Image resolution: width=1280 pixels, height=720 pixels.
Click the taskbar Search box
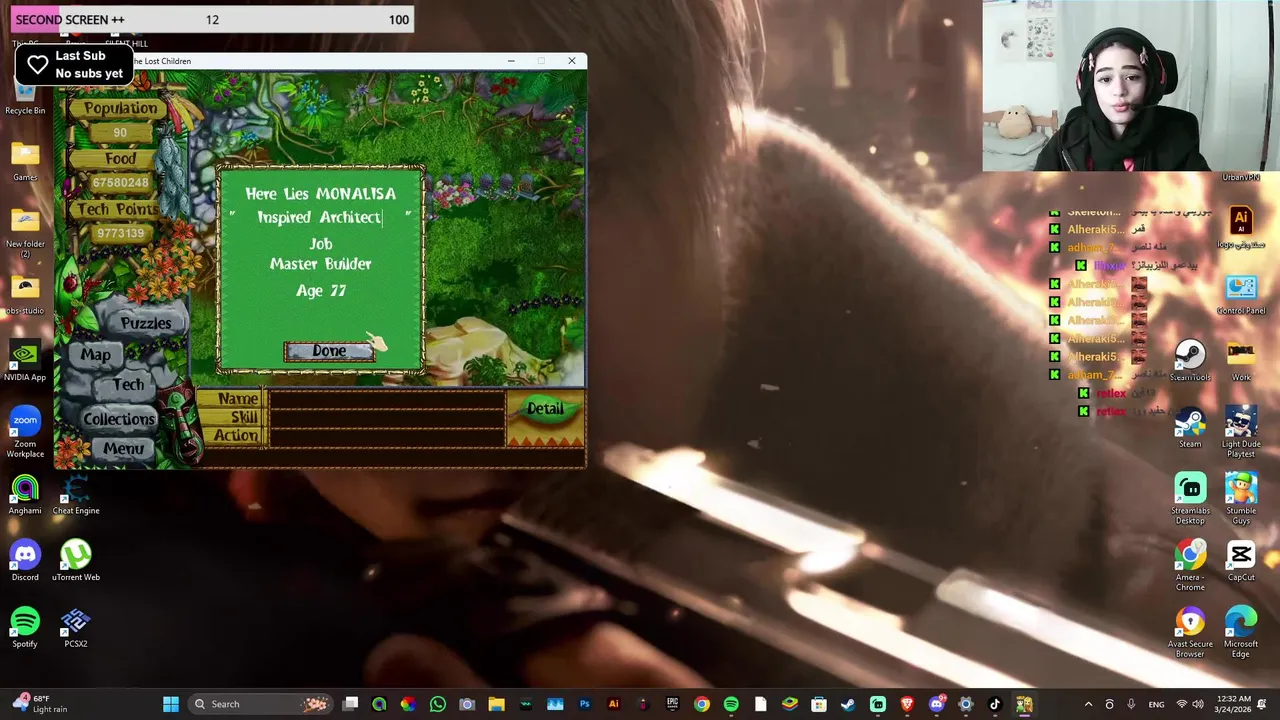(x=262, y=704)
